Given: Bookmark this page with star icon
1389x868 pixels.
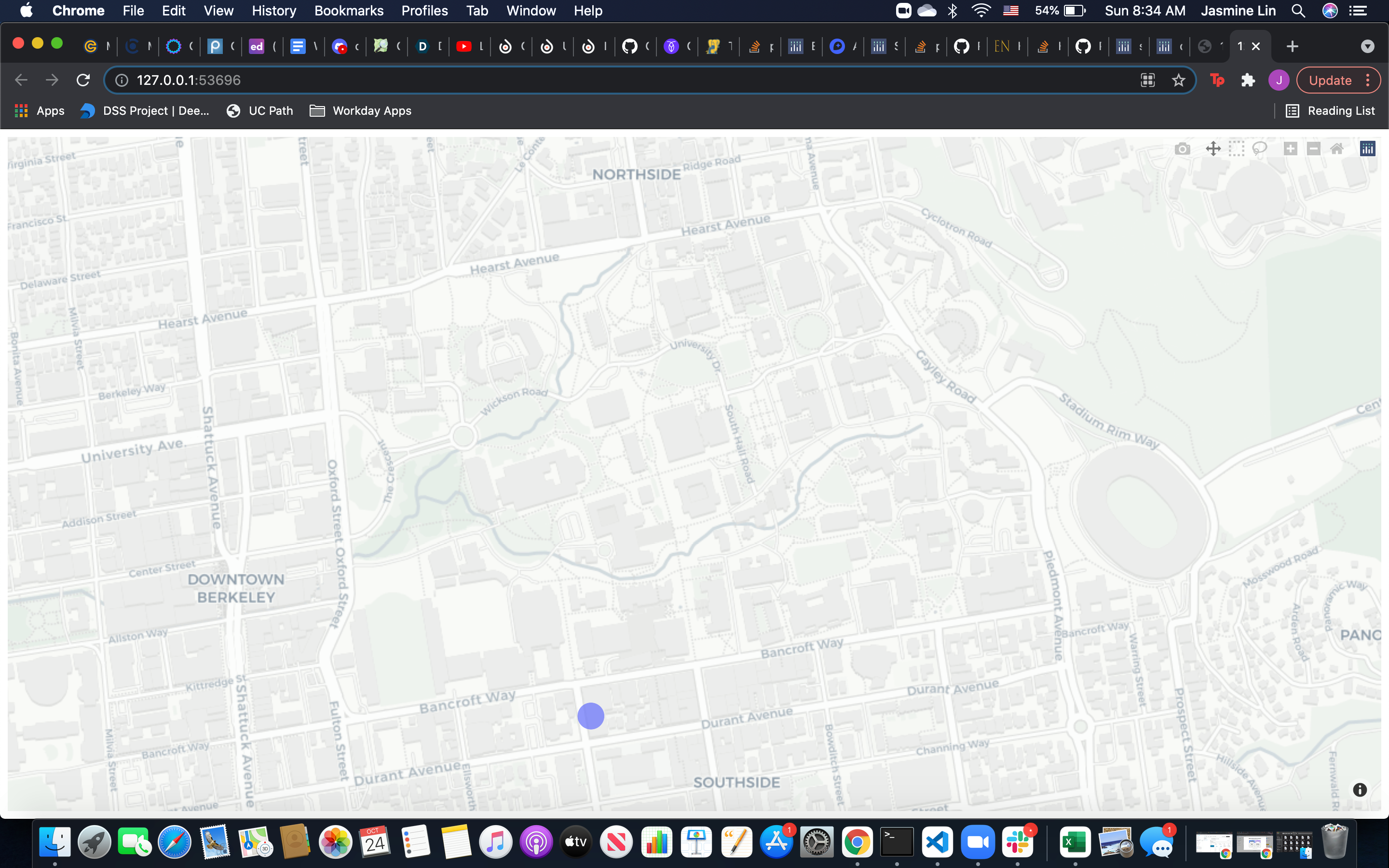Looking at the screenshot, I should pyautogui.click(x=1178, y=81).
